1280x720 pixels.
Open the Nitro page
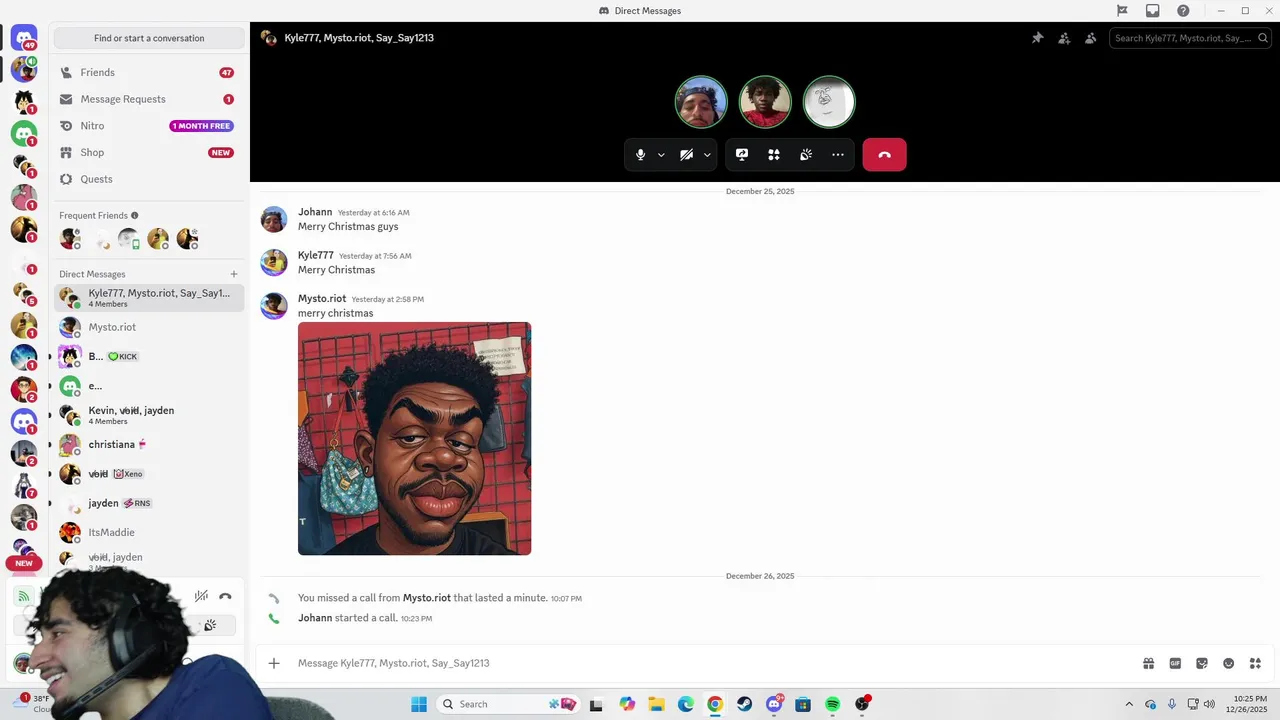tap(149, 126)
